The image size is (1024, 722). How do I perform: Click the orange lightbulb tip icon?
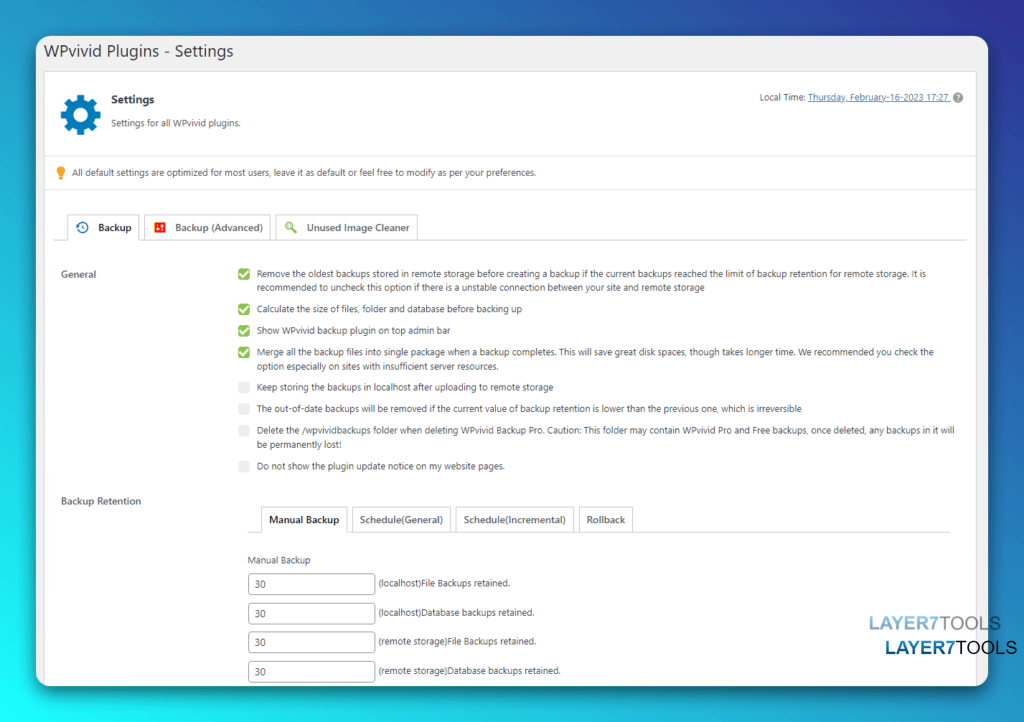pos(61,172)
